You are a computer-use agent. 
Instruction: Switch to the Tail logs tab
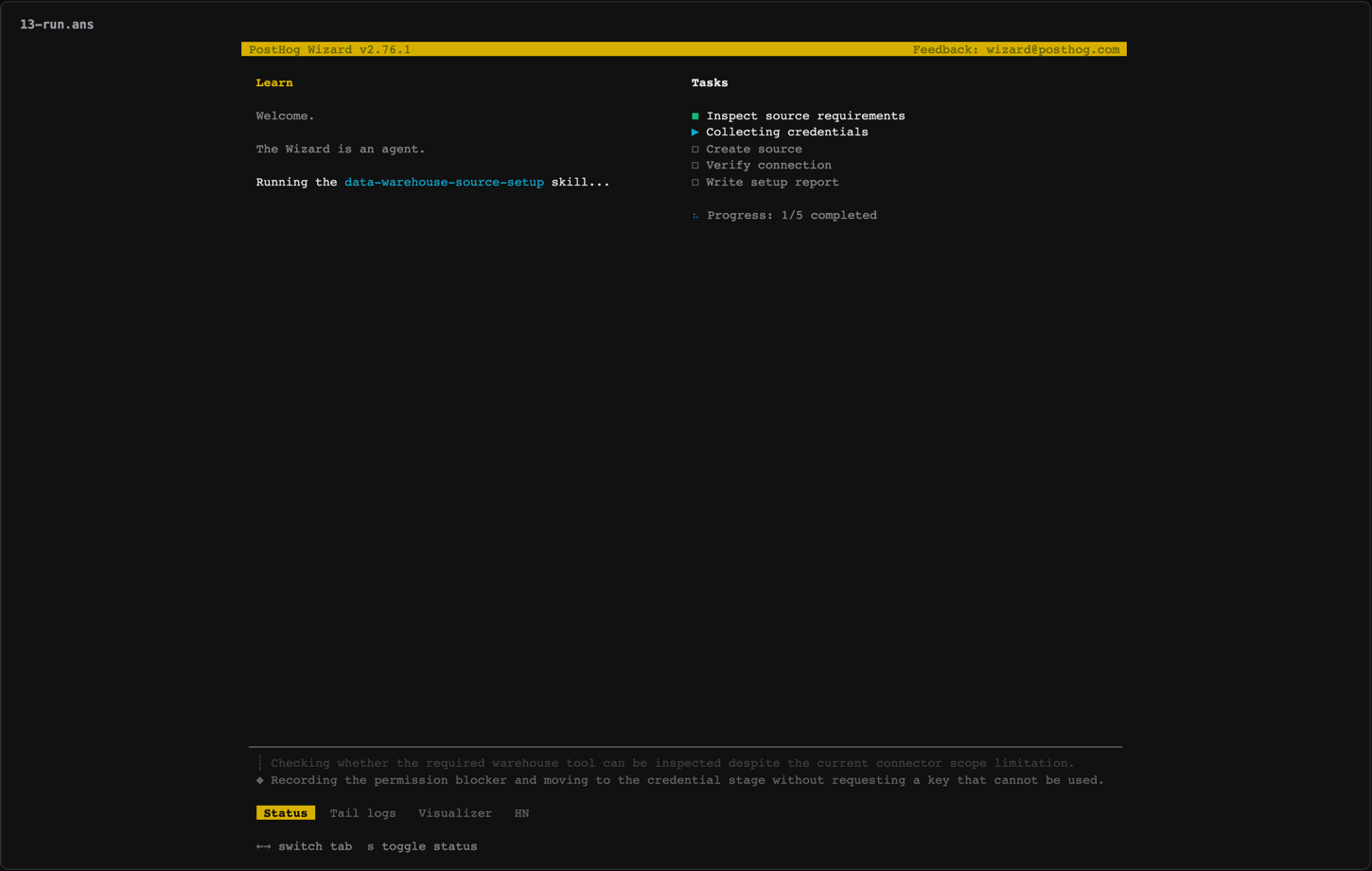[362, 813]
